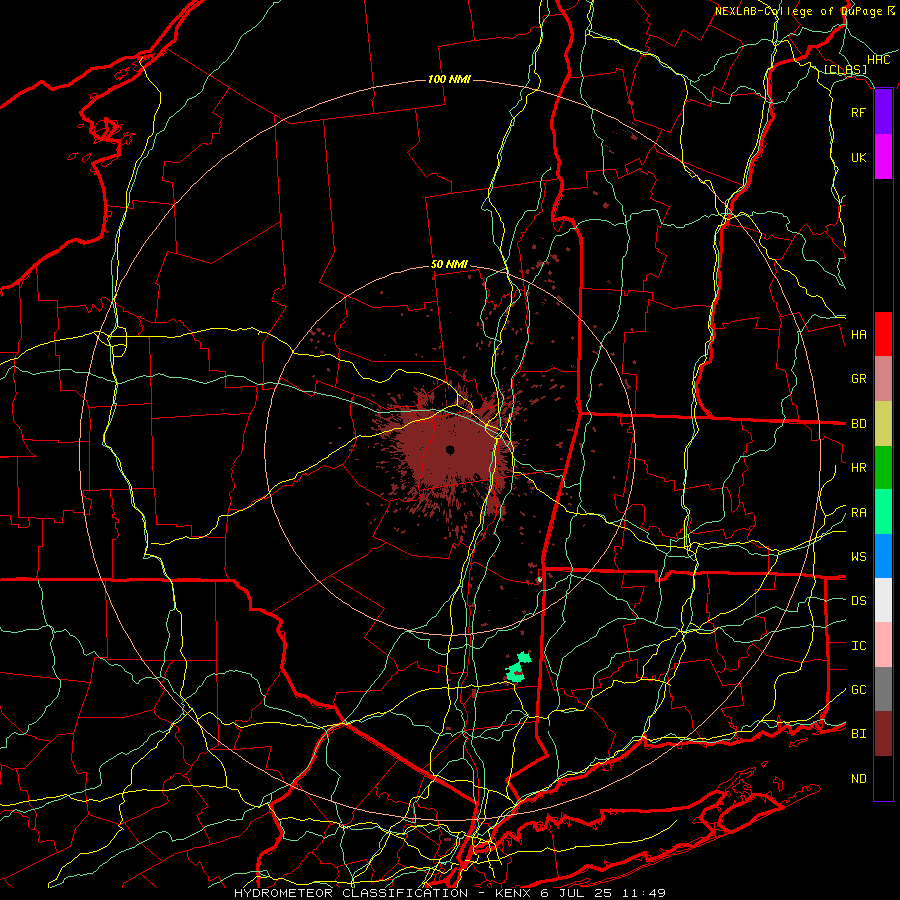
Task: Click the black radar site dot at center
Action: click(x=450, y=450)
